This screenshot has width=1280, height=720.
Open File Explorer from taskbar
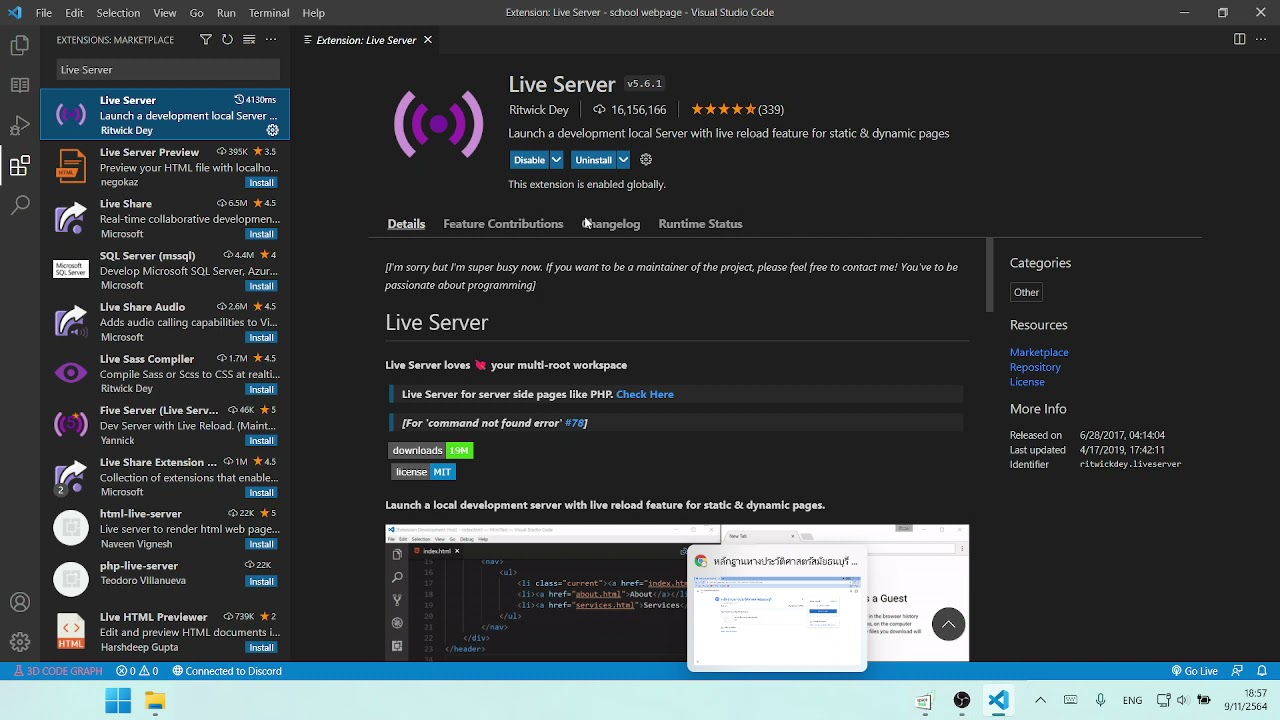click(155, 701)
